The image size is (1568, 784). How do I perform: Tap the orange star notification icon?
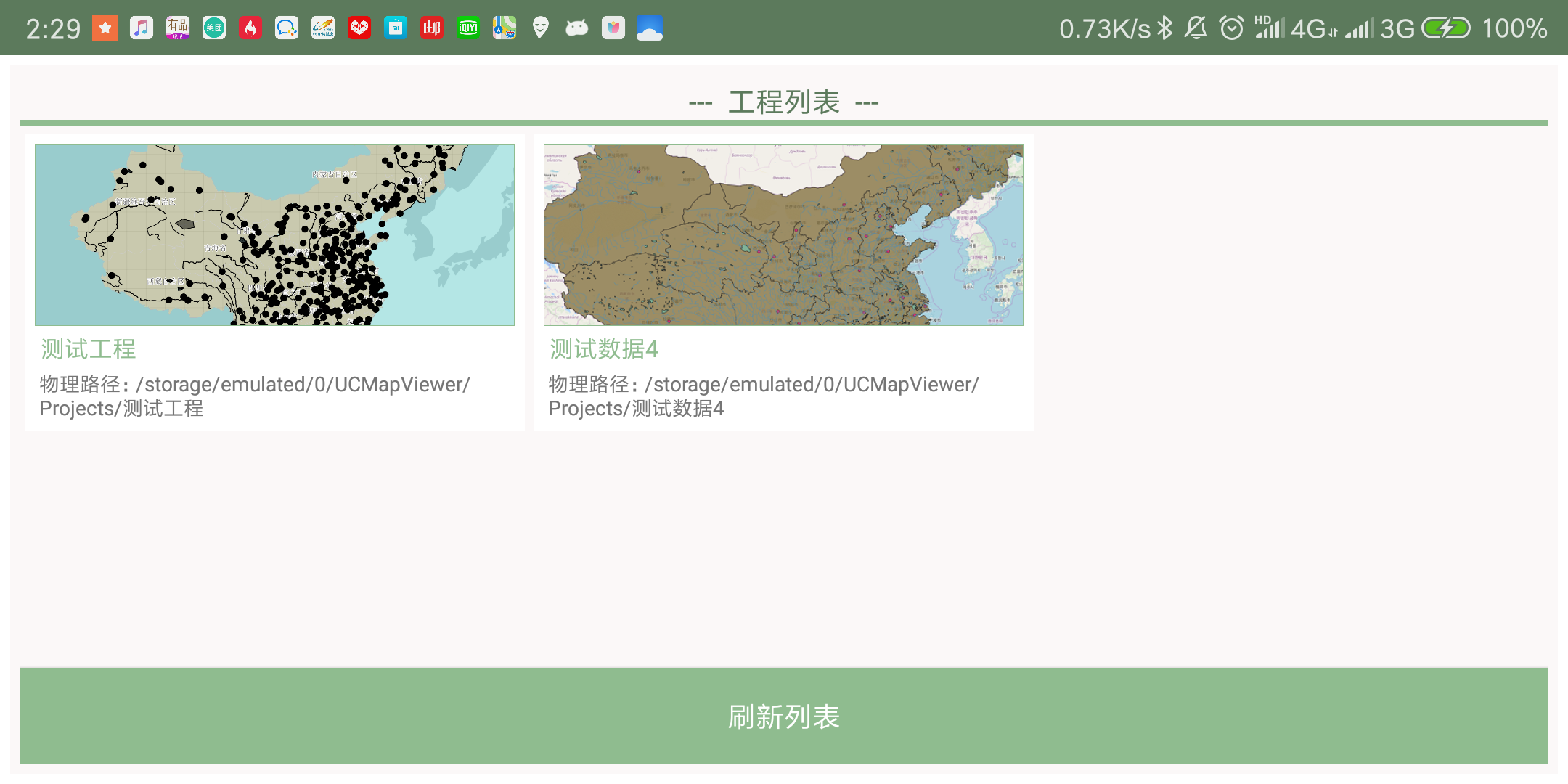105,28
